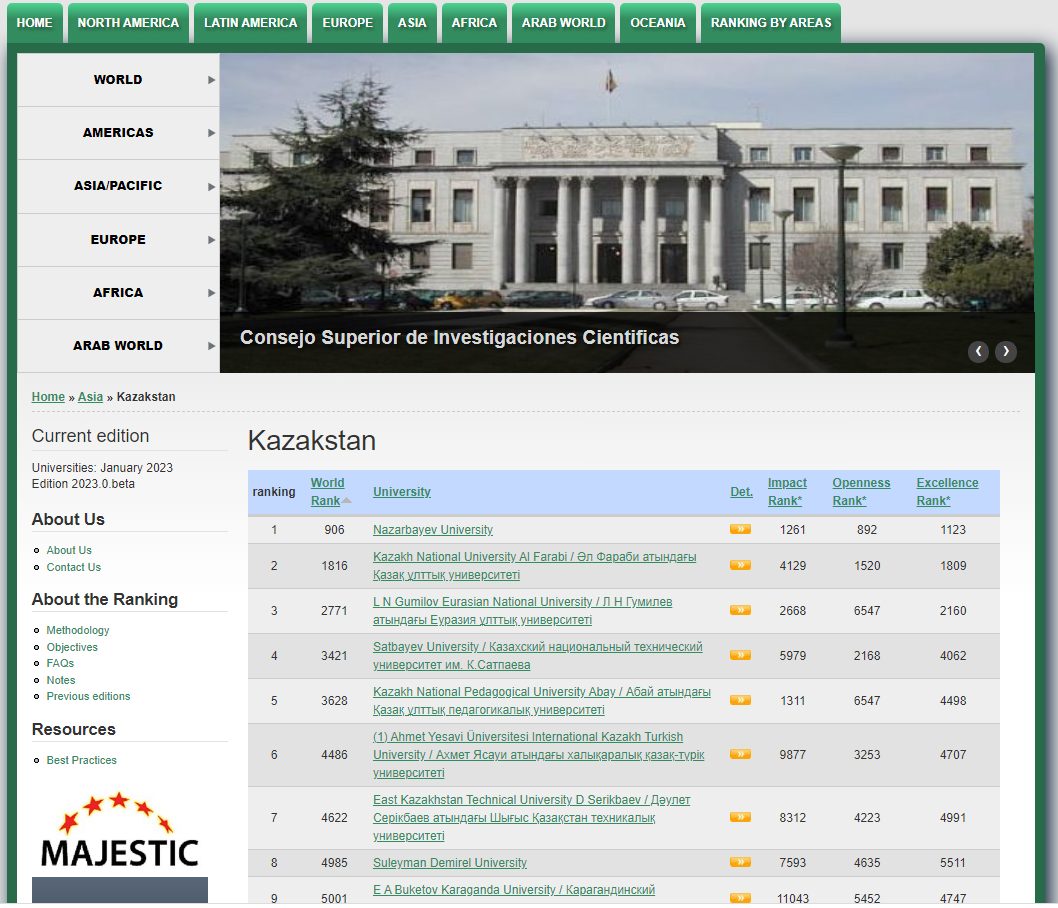Open the Contact Us link
1058x908 pixels.
[74, 567]
